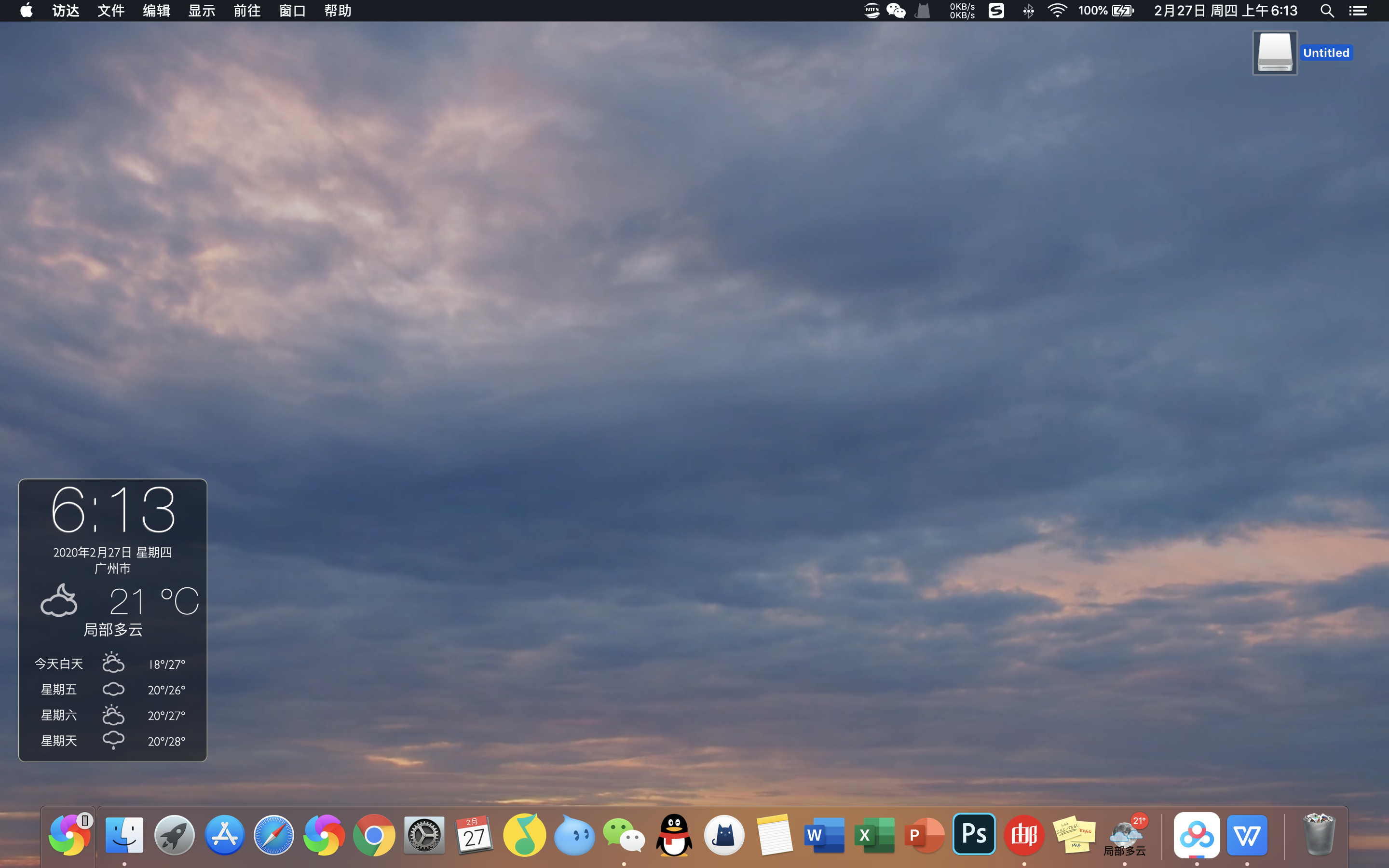Screen dimensions: 1389x868
Task: Open Google Chrome from the Dock
Action: [x=374, y=835]
